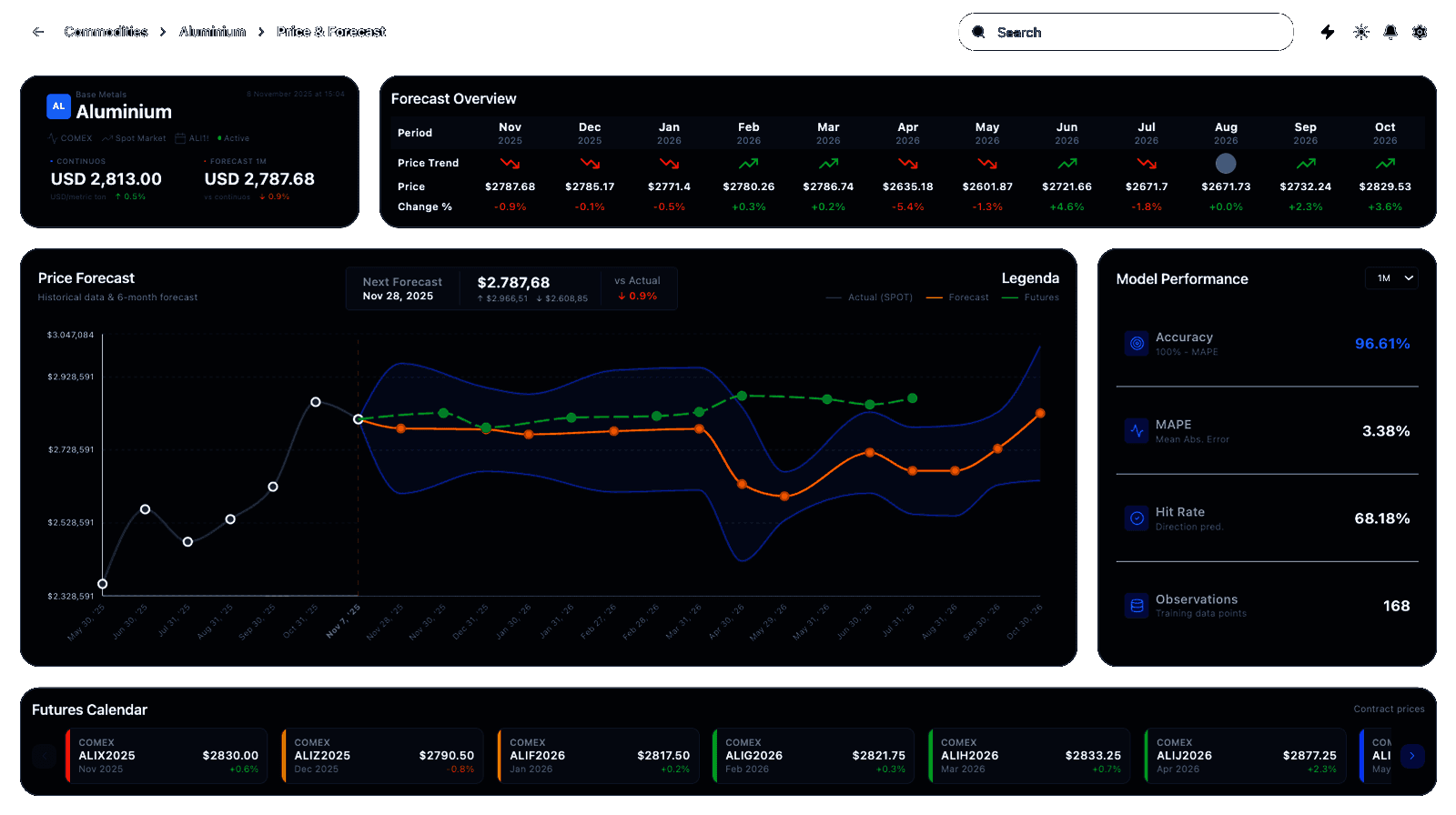Click the 96.61% accuracy value
The width and height of the screenshot is (1456, 815).
pos(1382,344)
